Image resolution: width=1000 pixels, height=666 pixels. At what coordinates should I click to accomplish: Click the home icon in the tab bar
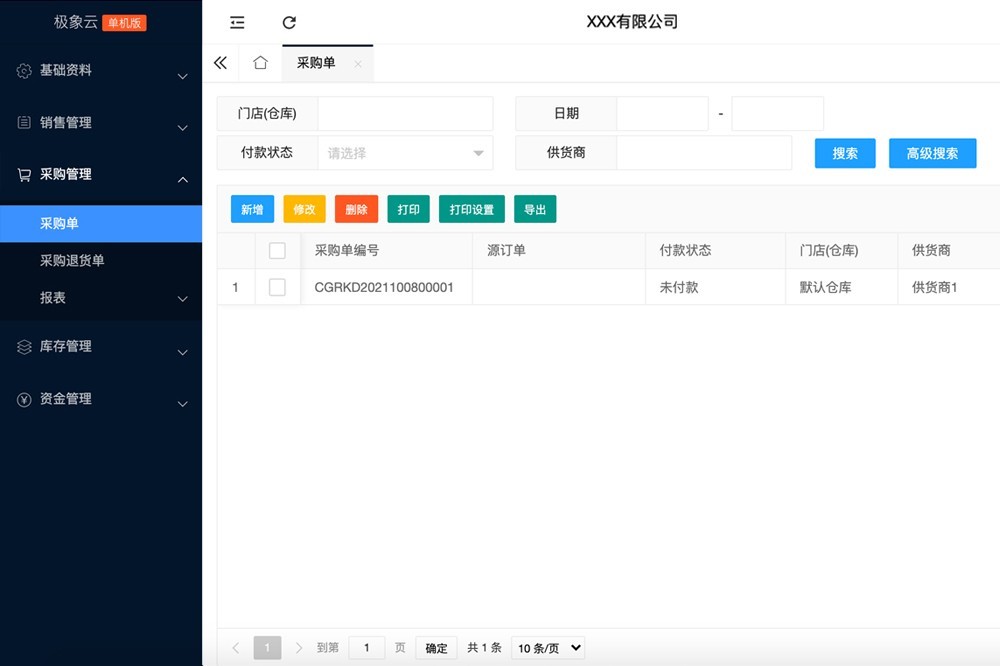[x=260, y=62]
